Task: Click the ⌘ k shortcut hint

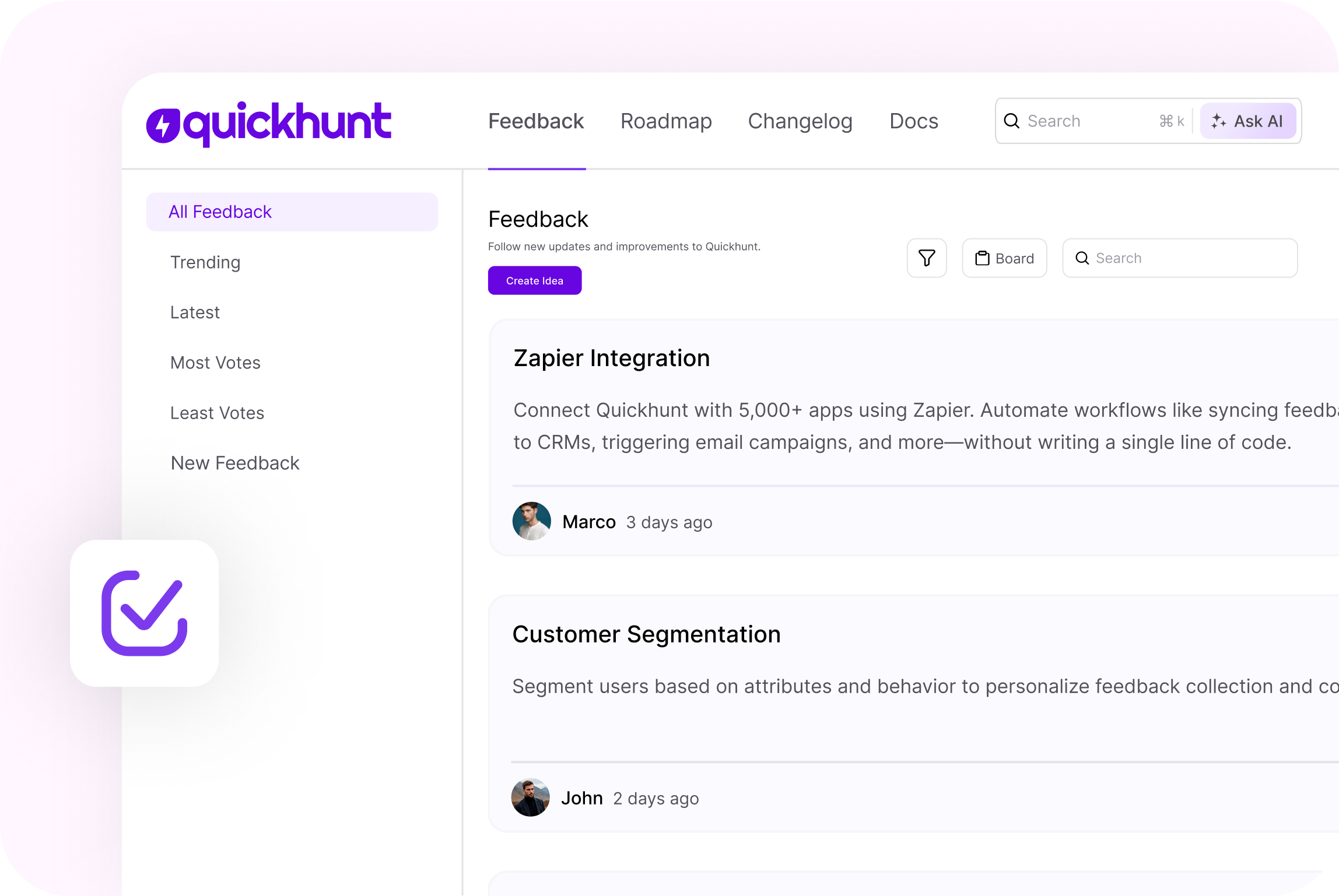Action: (1172, 121)
